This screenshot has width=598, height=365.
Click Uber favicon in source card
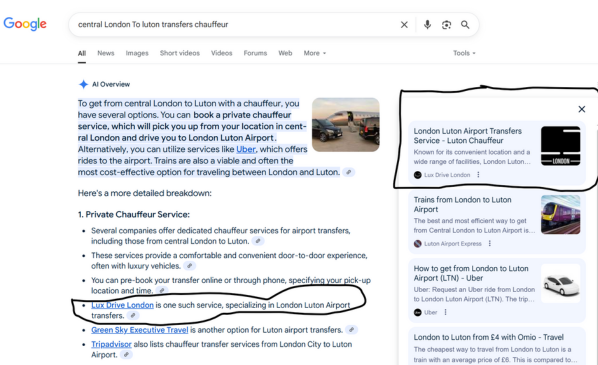point(418,312)
